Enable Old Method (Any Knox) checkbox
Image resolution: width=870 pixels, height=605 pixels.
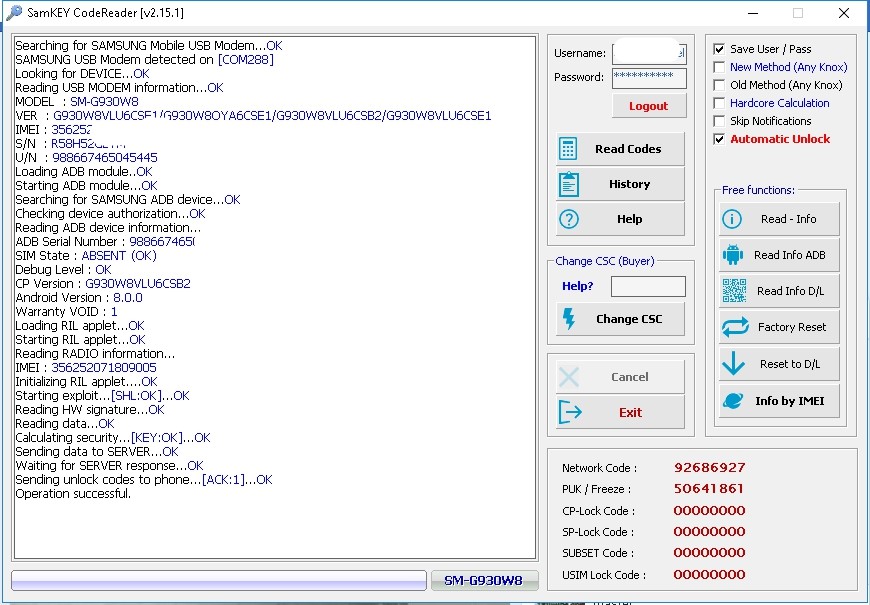[719, 85]
